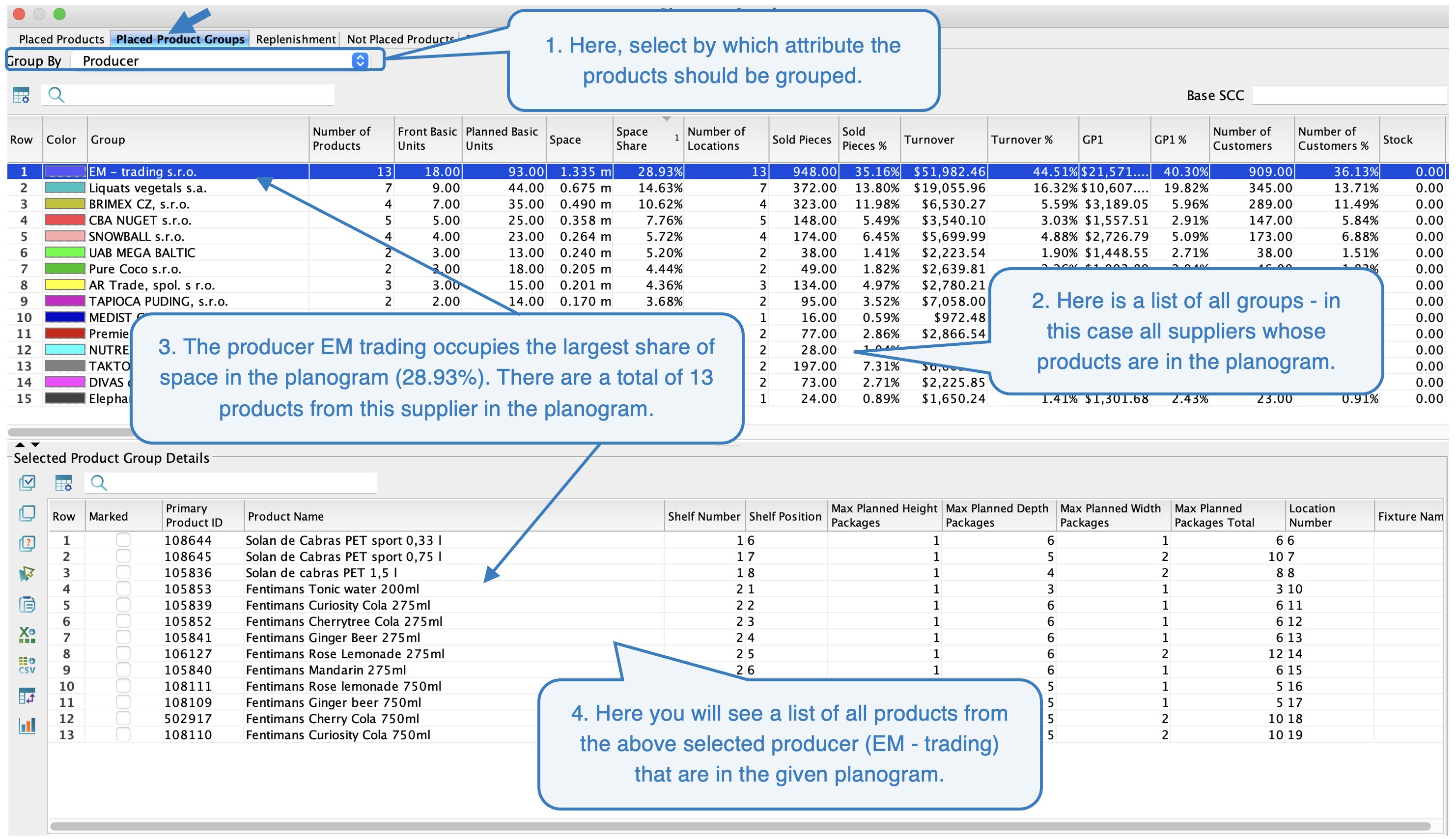Click the down triangle on the splitter
The image size is (1456, 839).
(35, 445)
